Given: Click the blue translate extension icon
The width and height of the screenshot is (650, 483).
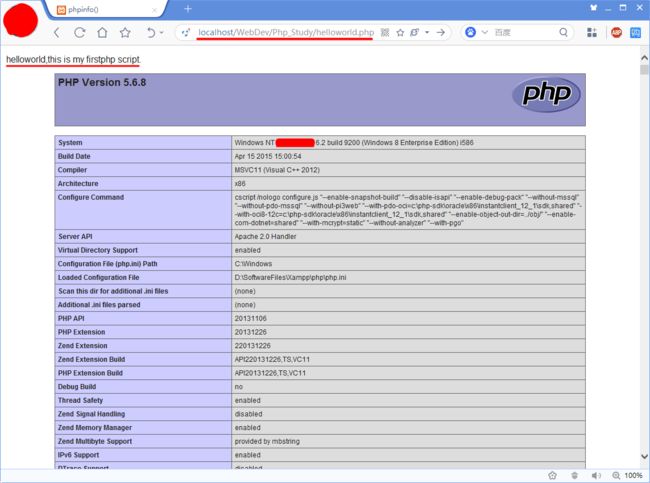Looking at the screenshot, I should (x=635, y=32).
